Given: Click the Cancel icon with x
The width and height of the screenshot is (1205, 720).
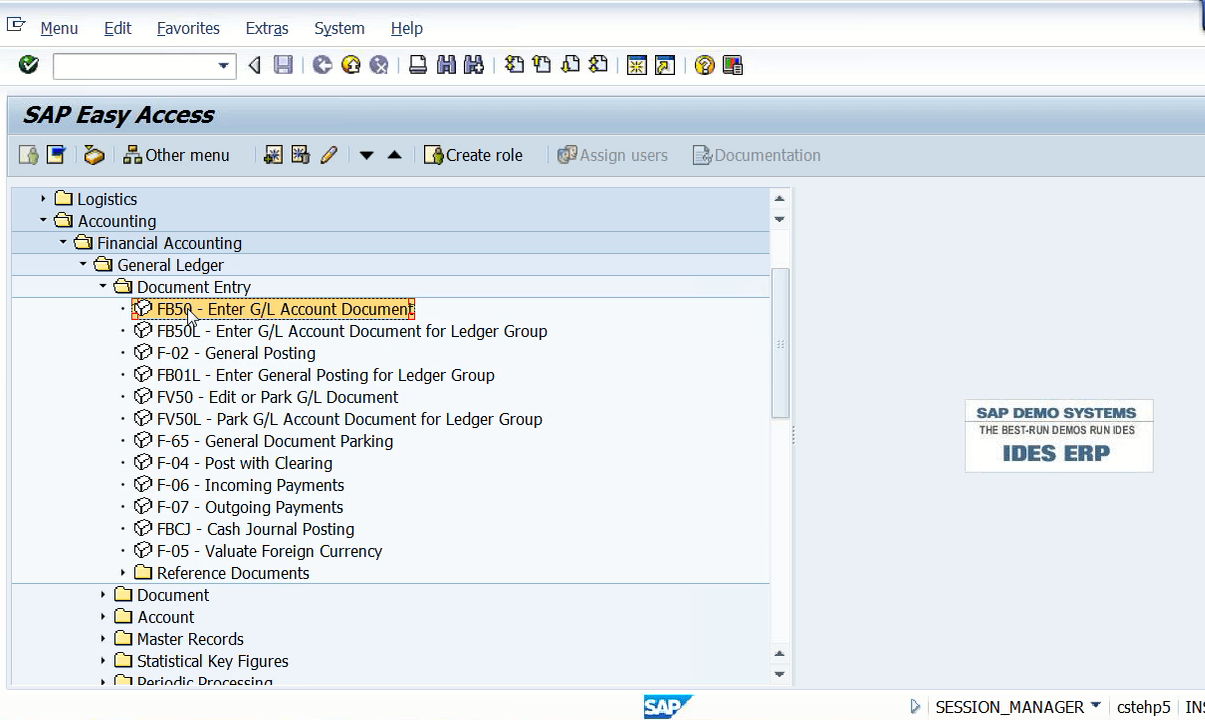Looking at the screenshot, I should click(379, 65).
